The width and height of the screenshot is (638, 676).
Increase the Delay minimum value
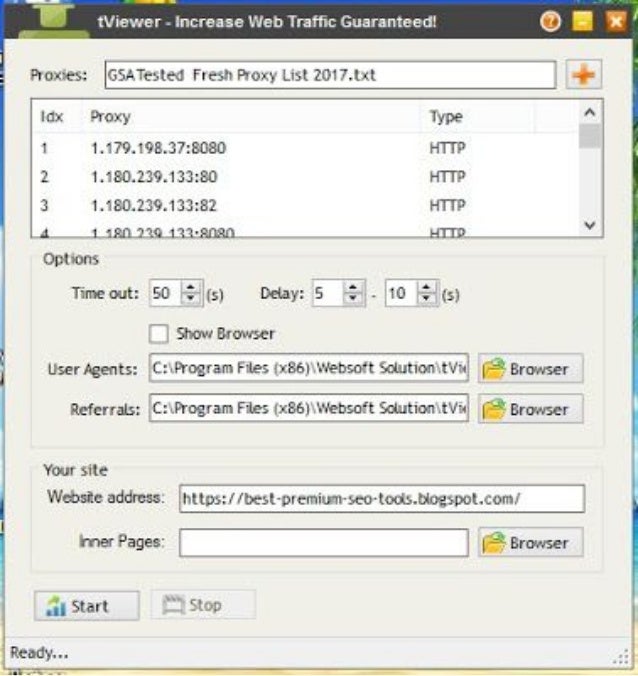click(x=353, y=287)
